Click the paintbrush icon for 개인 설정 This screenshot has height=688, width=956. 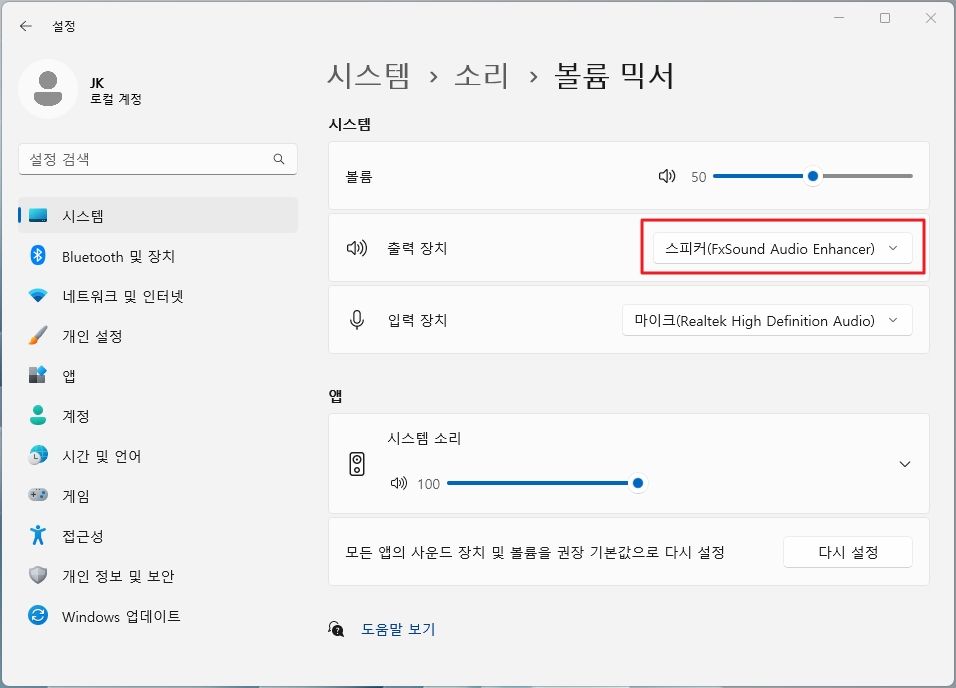tap(38, 335)
